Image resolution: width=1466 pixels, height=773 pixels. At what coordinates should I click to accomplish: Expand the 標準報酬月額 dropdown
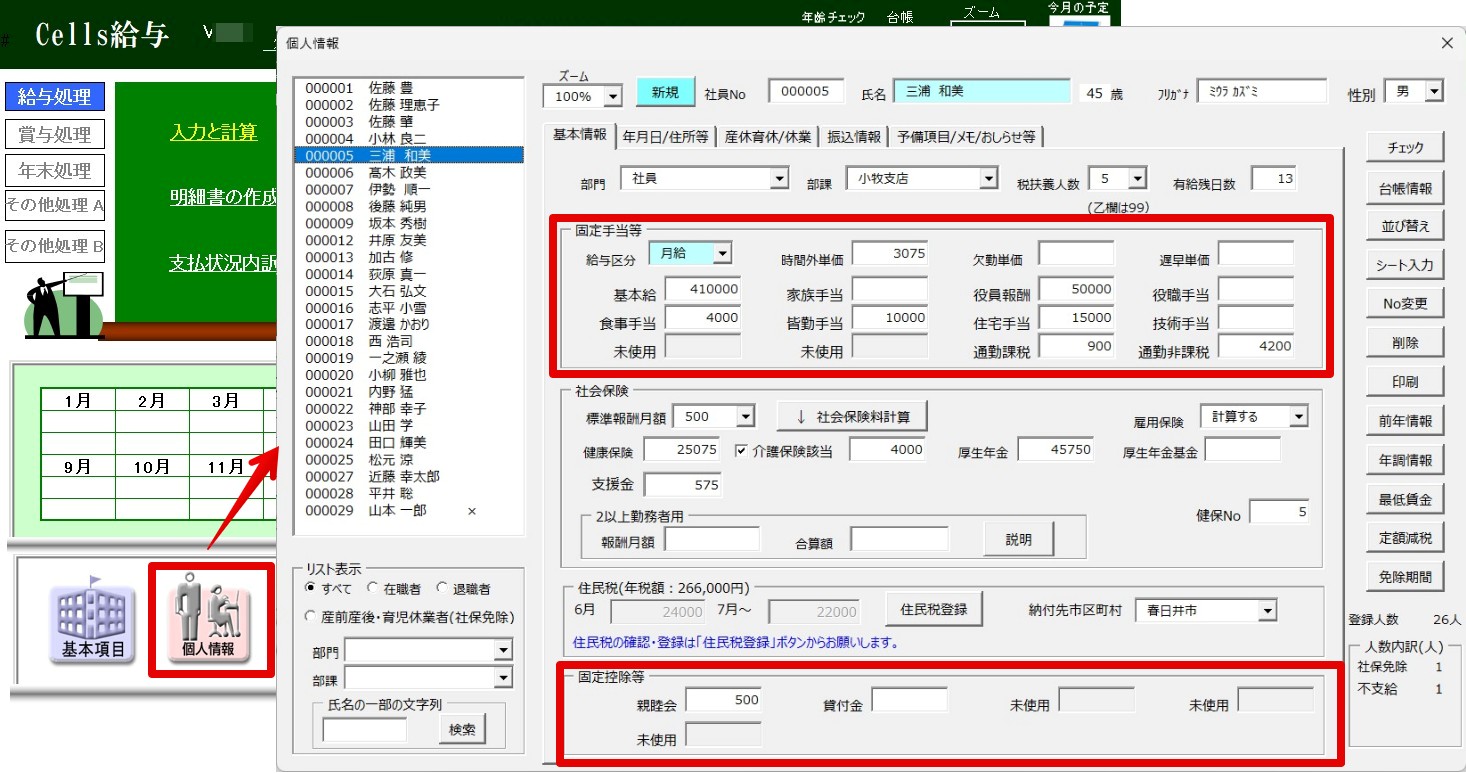(745, 417)
